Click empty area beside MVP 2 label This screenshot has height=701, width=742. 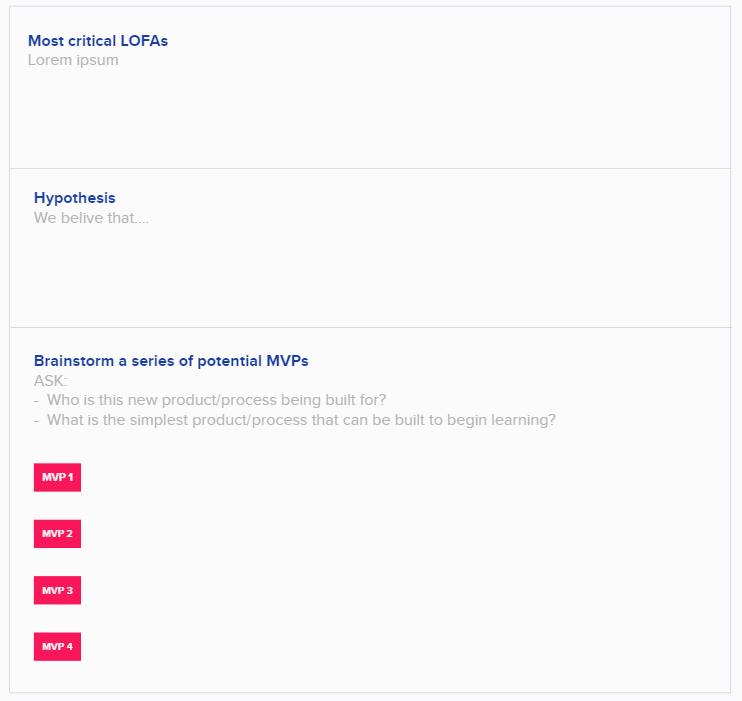(x=402, y=533)
